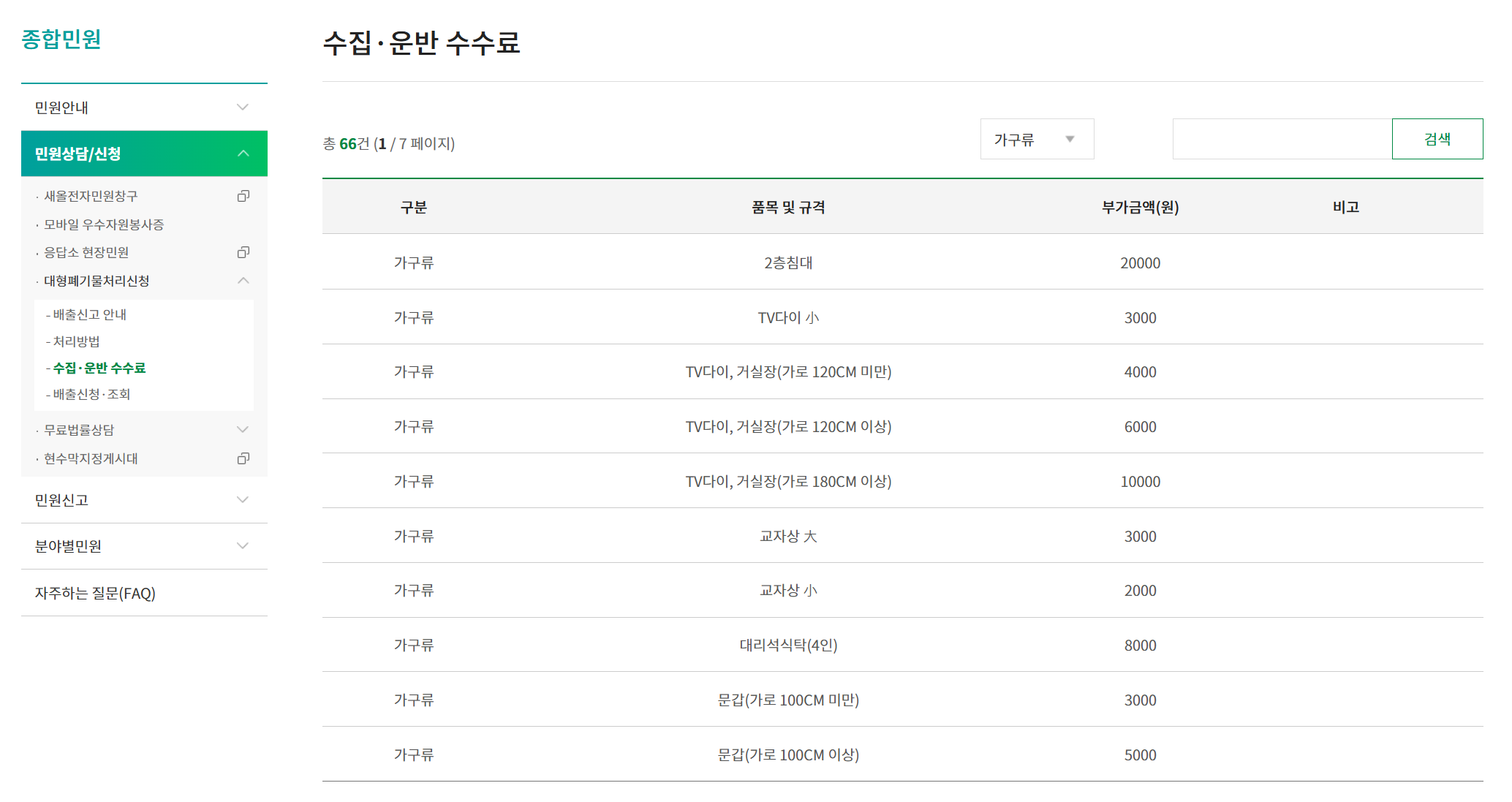This screenshot has height=802, width=1512.
Task: Open 모바일 우수자원봉사증 menu link
Action: click(x=104, y=224)
